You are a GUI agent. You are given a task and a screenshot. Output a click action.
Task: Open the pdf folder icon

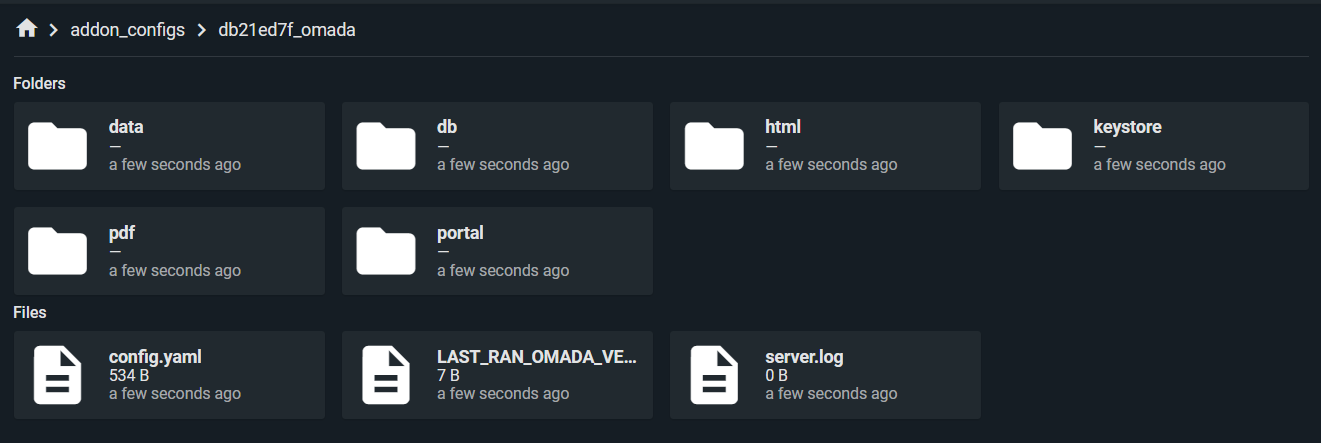click(58, 251)
